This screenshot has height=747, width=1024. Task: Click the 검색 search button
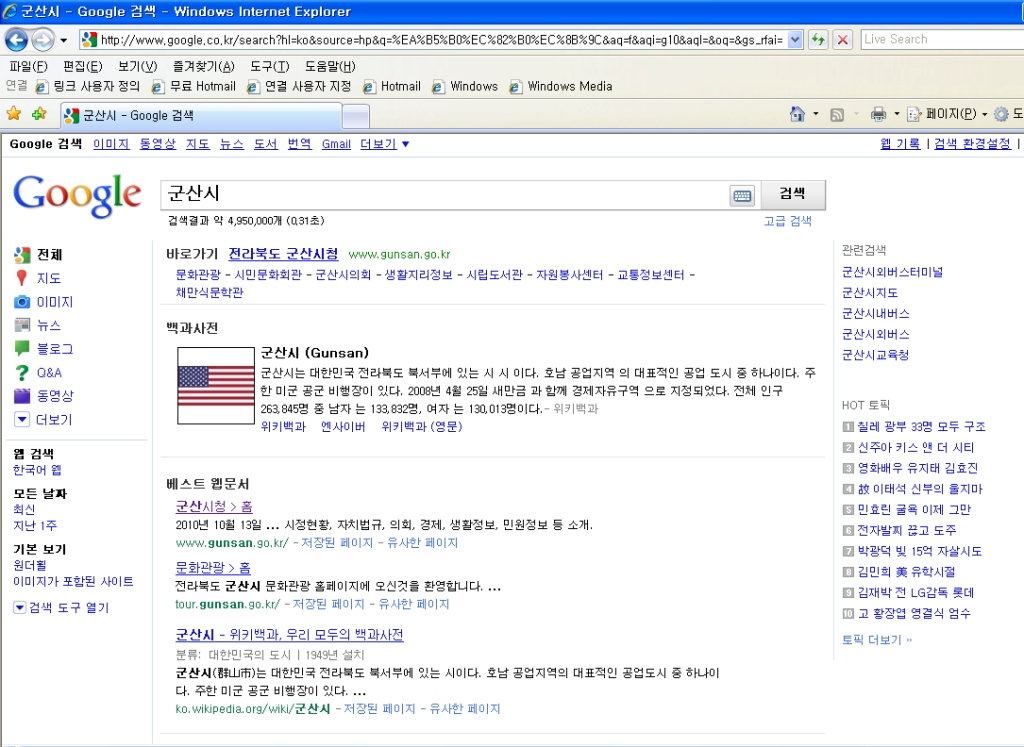[792, 194]
